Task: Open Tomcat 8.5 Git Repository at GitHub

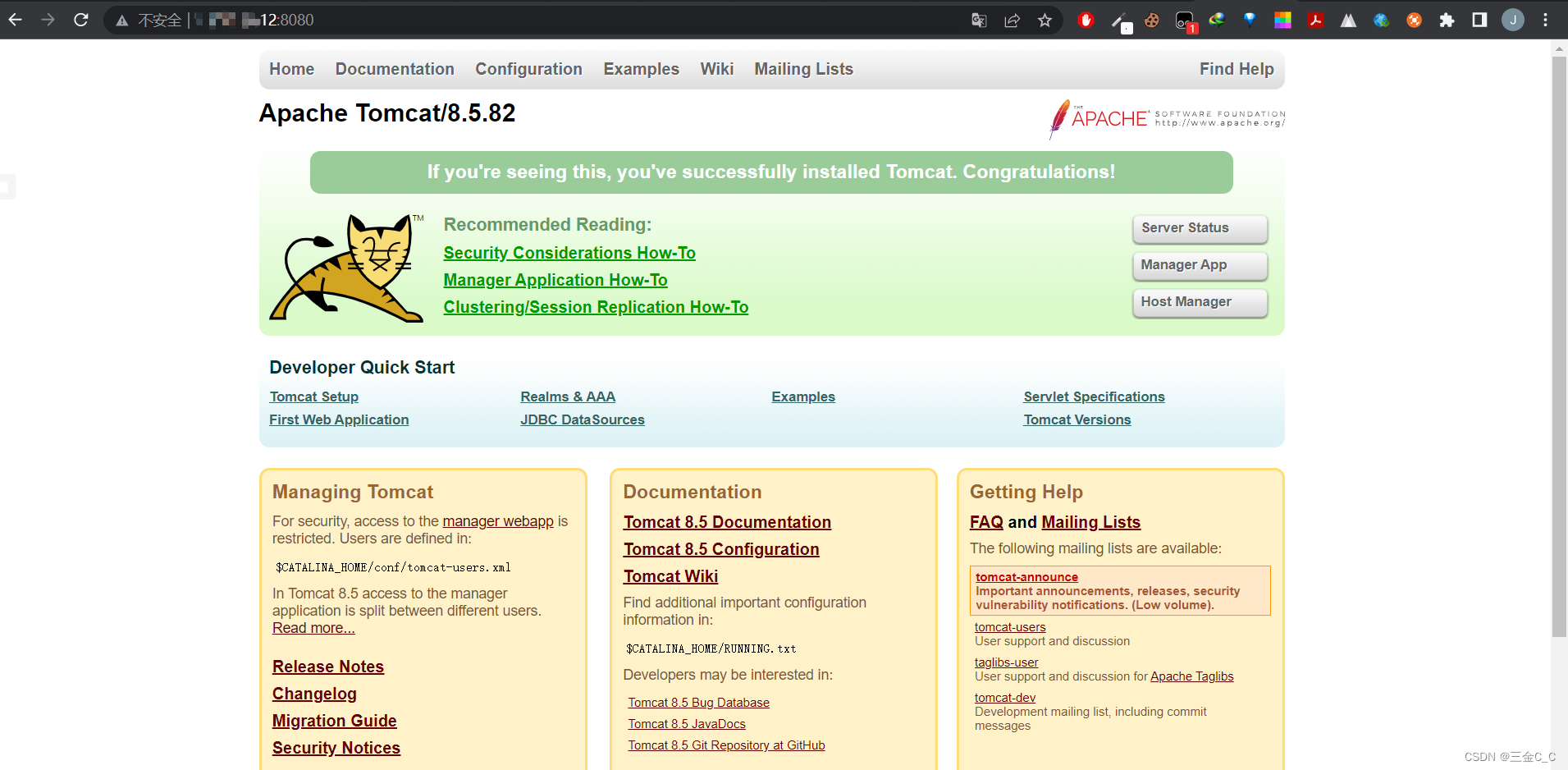Action: [726, 745]
